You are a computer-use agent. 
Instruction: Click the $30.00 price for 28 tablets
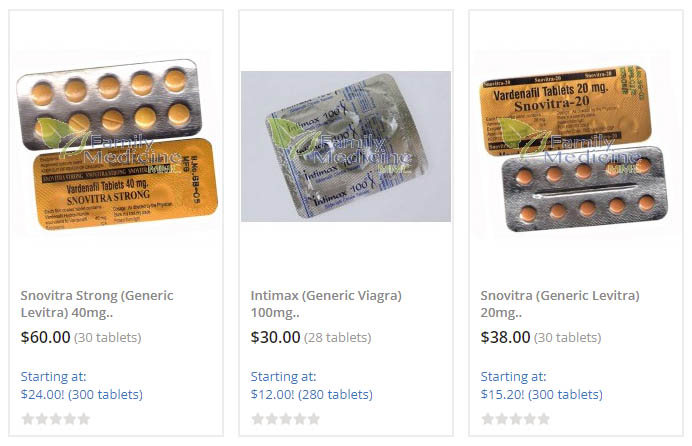[x=275, y=337]
